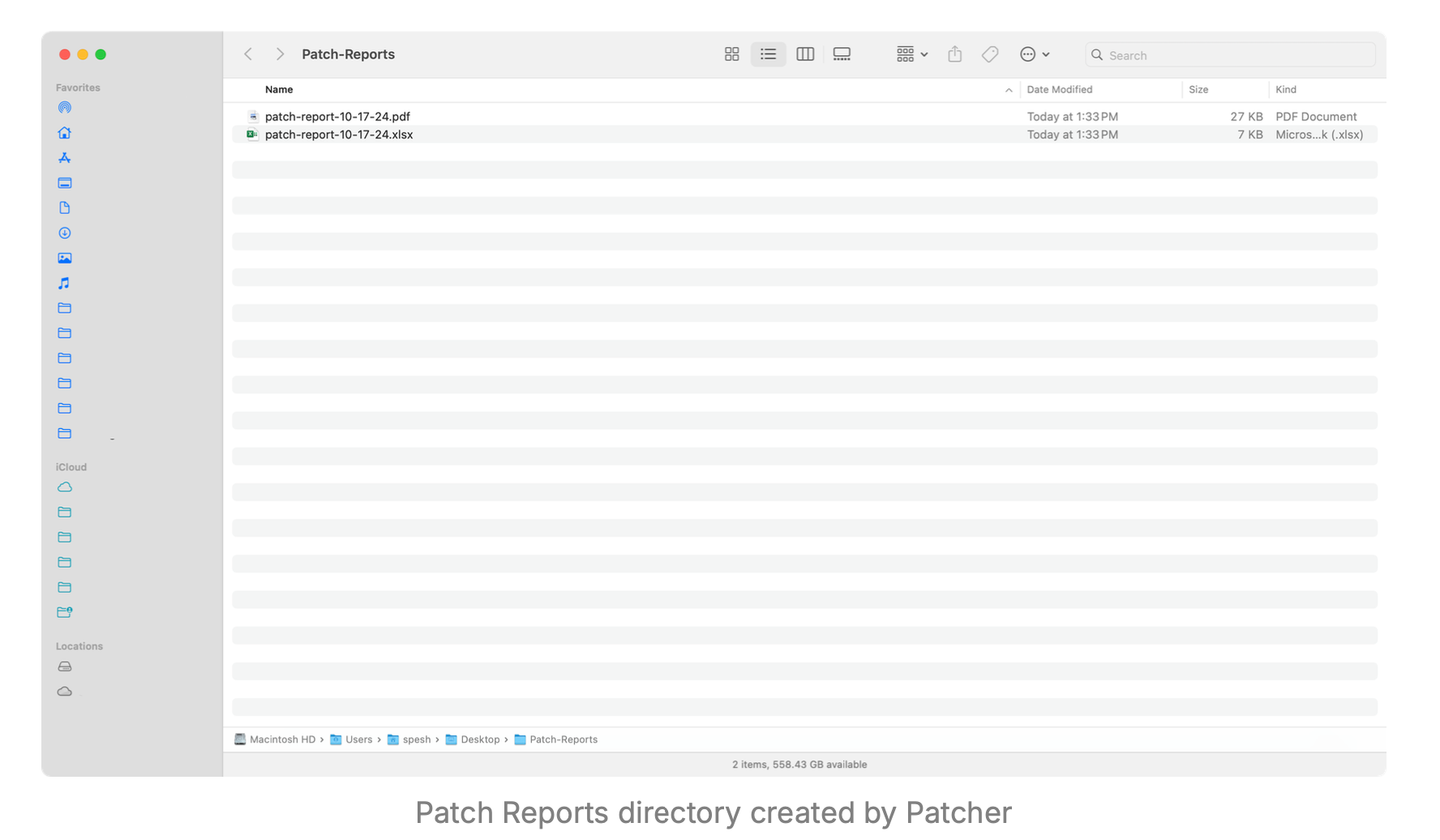Click Patch-Reports in the path bar
The image size is (1440, 840).
click(556, 739)
